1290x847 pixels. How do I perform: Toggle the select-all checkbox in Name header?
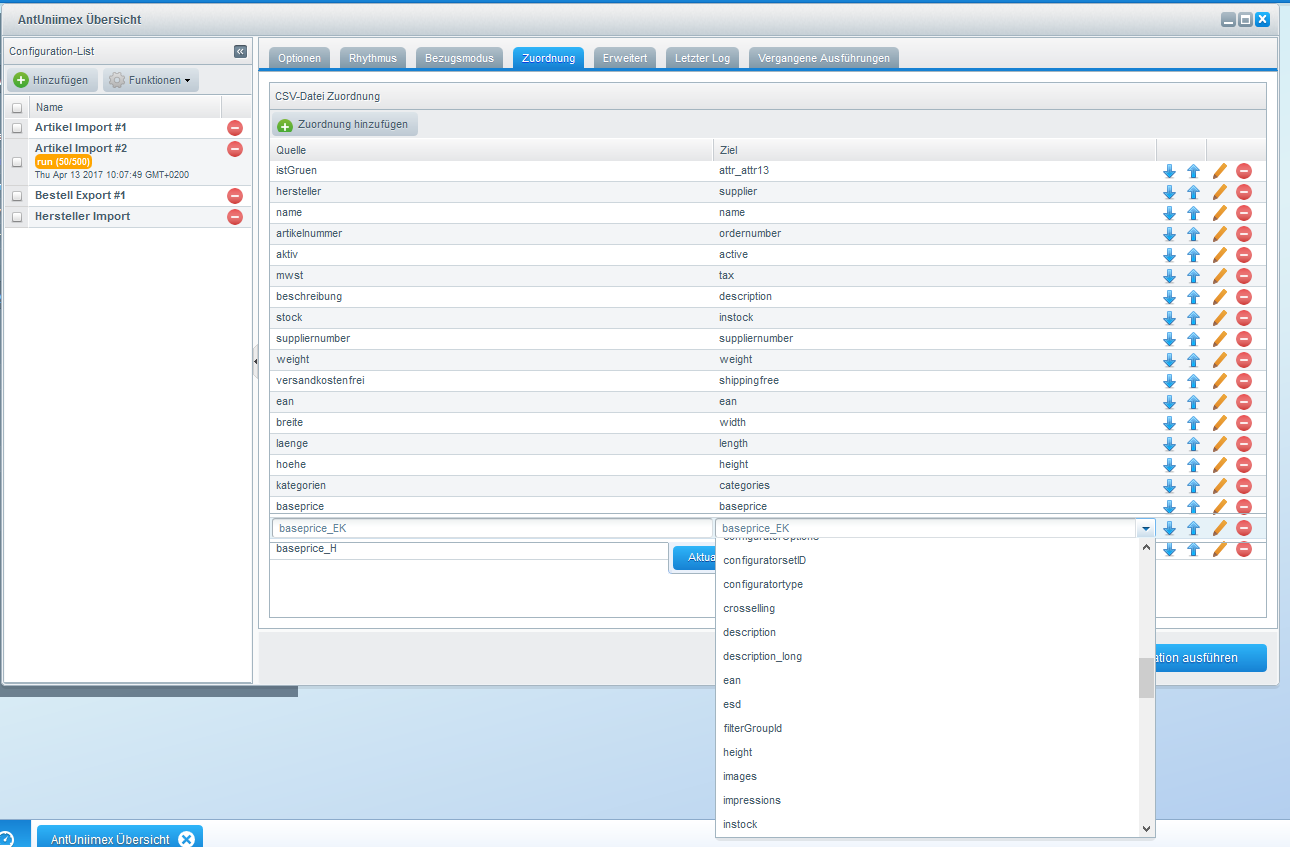click(x=17, y=107)
